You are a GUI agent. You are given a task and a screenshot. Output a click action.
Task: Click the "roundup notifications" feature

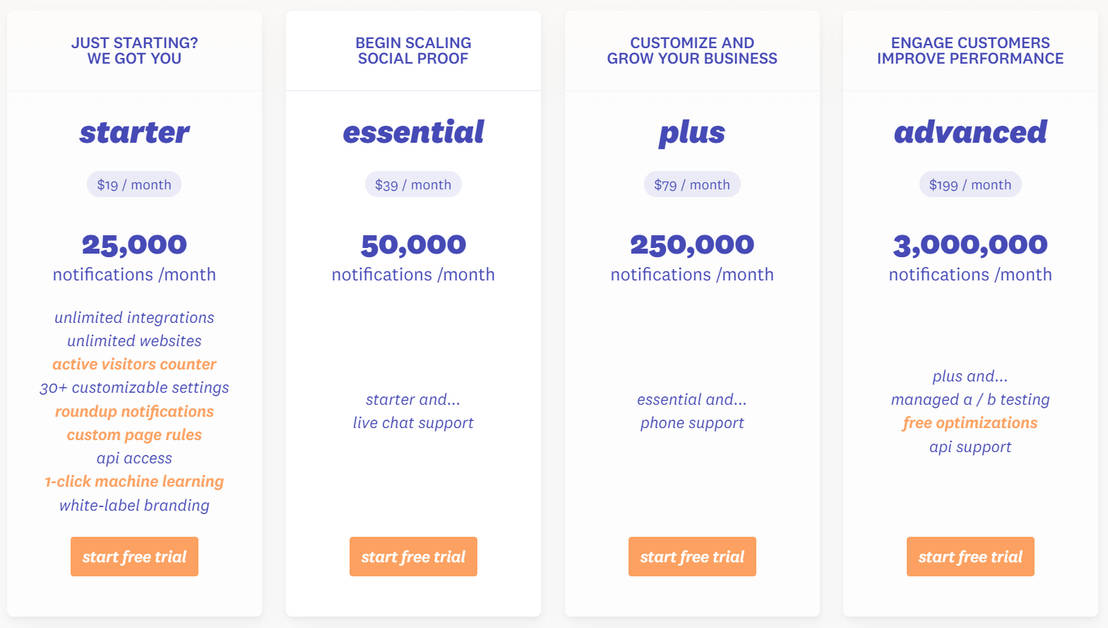134,411
